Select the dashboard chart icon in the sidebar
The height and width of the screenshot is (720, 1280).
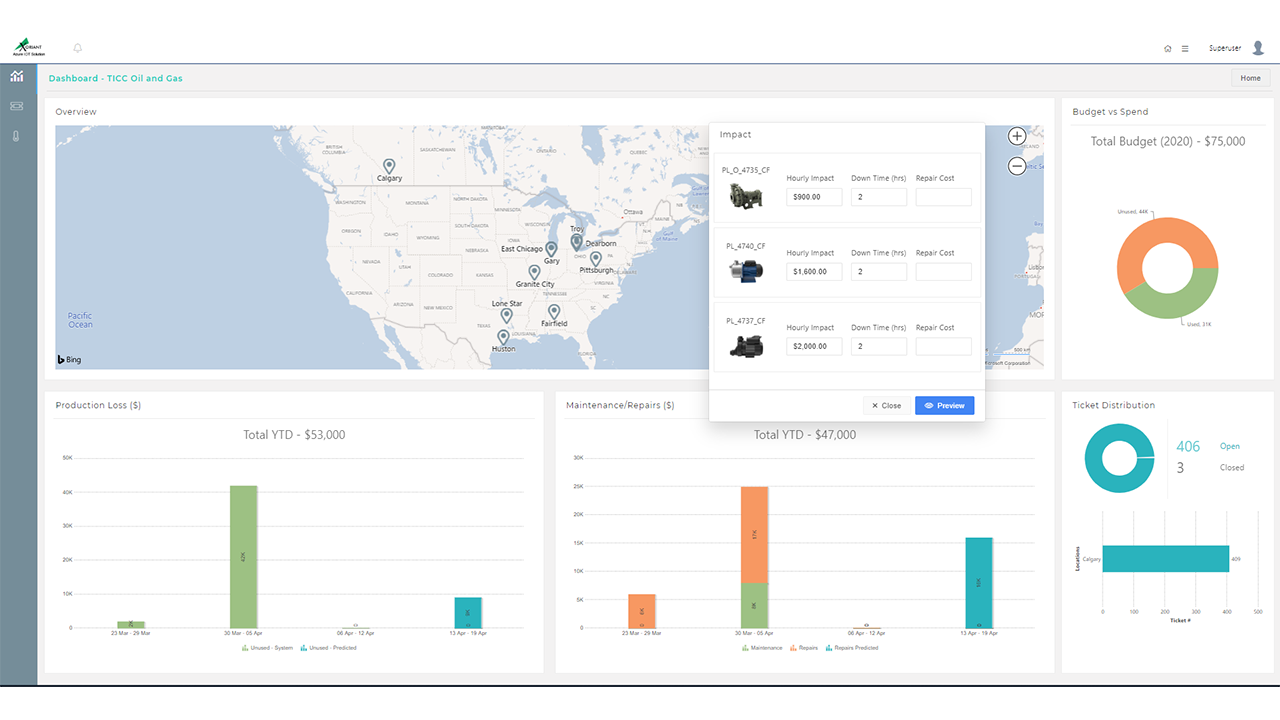pos(17,76)
